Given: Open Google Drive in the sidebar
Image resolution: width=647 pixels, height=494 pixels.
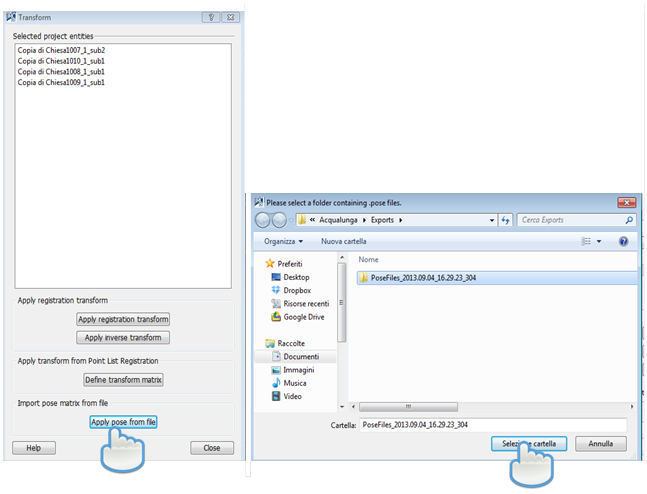Looking at the screenshot, I should pyautogui.click(x=303, y=316).
